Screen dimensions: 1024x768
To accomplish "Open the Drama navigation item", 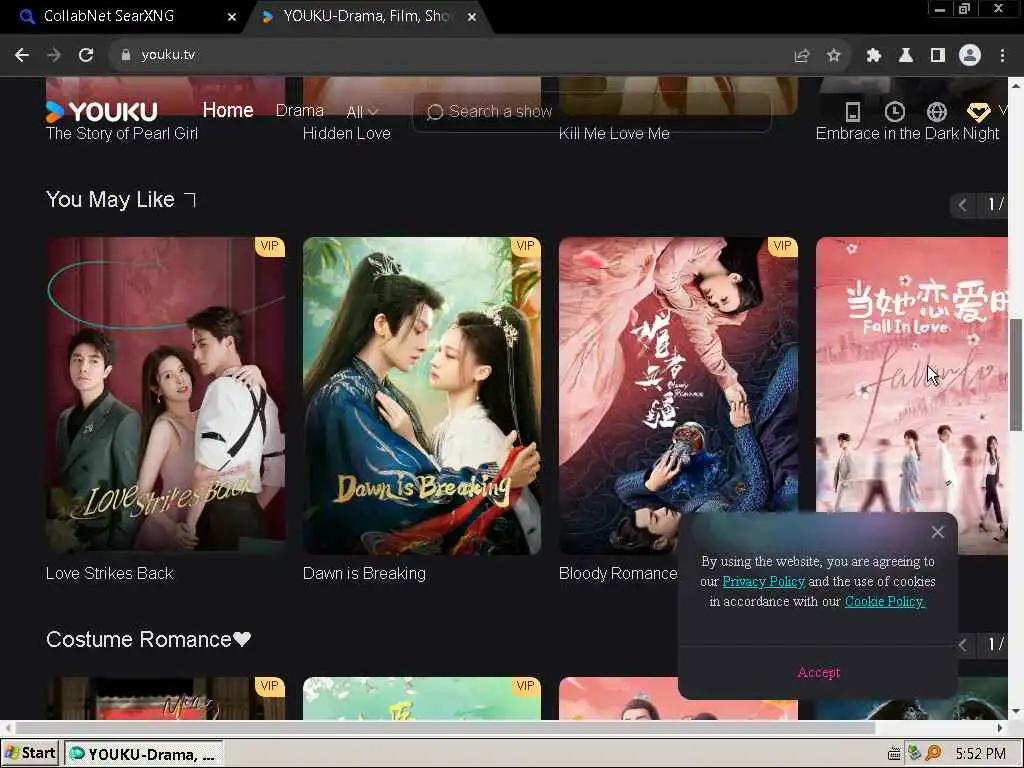I will [x=300, y=110].
